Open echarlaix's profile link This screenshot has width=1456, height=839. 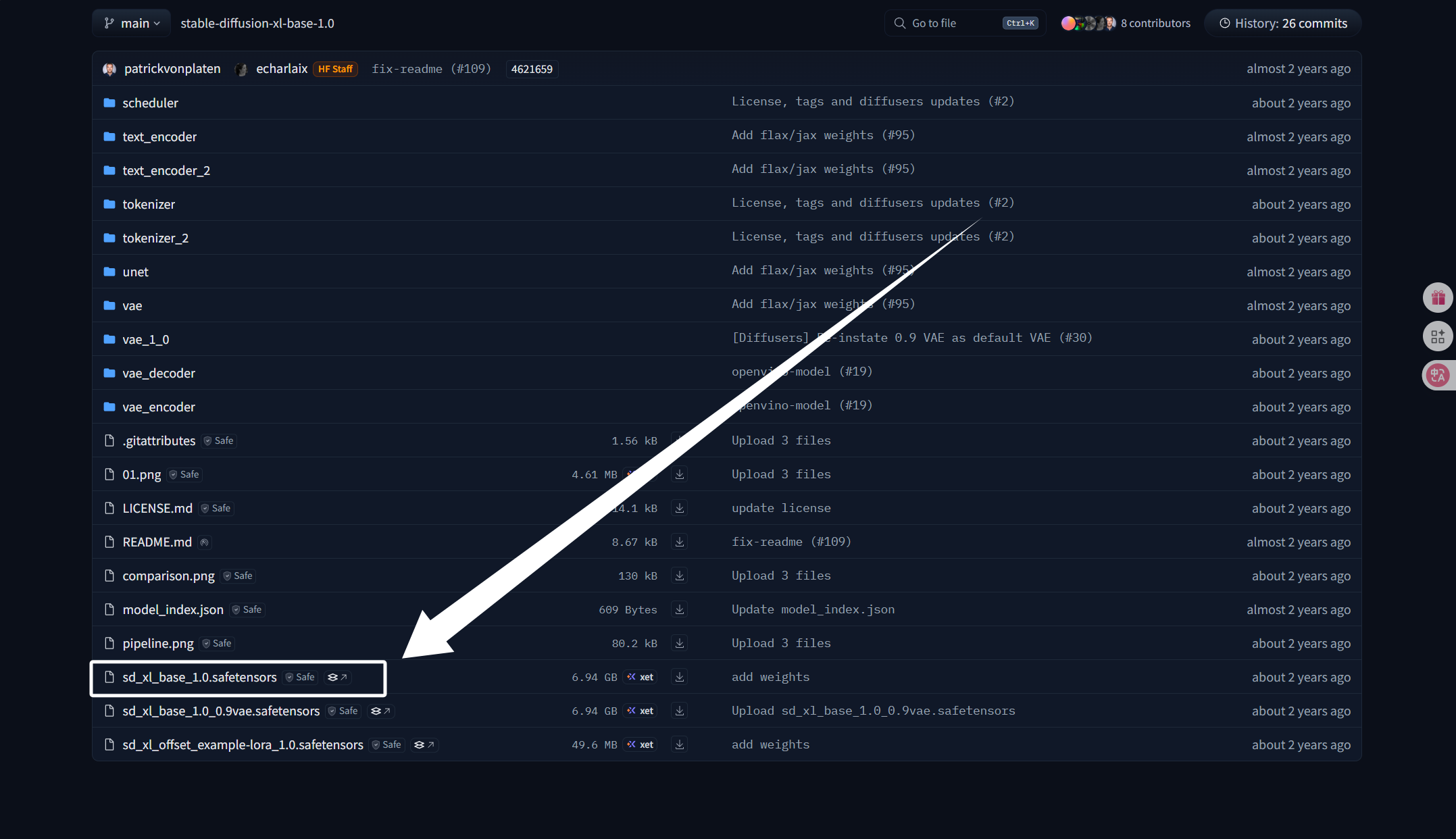(x=282, y=69)
